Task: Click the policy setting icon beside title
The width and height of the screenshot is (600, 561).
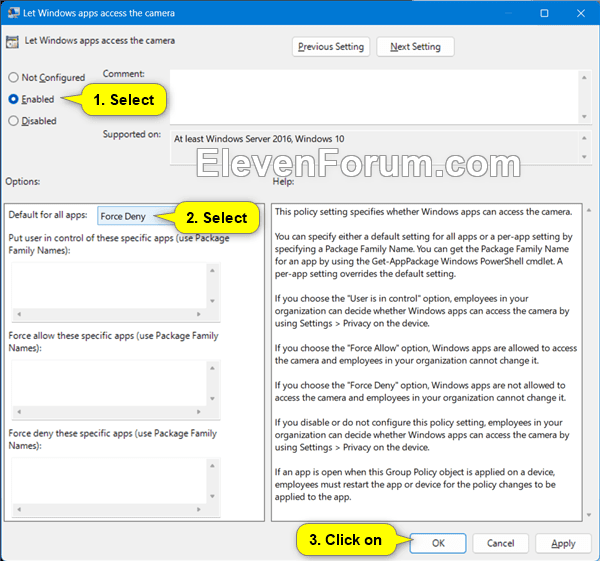Action: (12, 42)
